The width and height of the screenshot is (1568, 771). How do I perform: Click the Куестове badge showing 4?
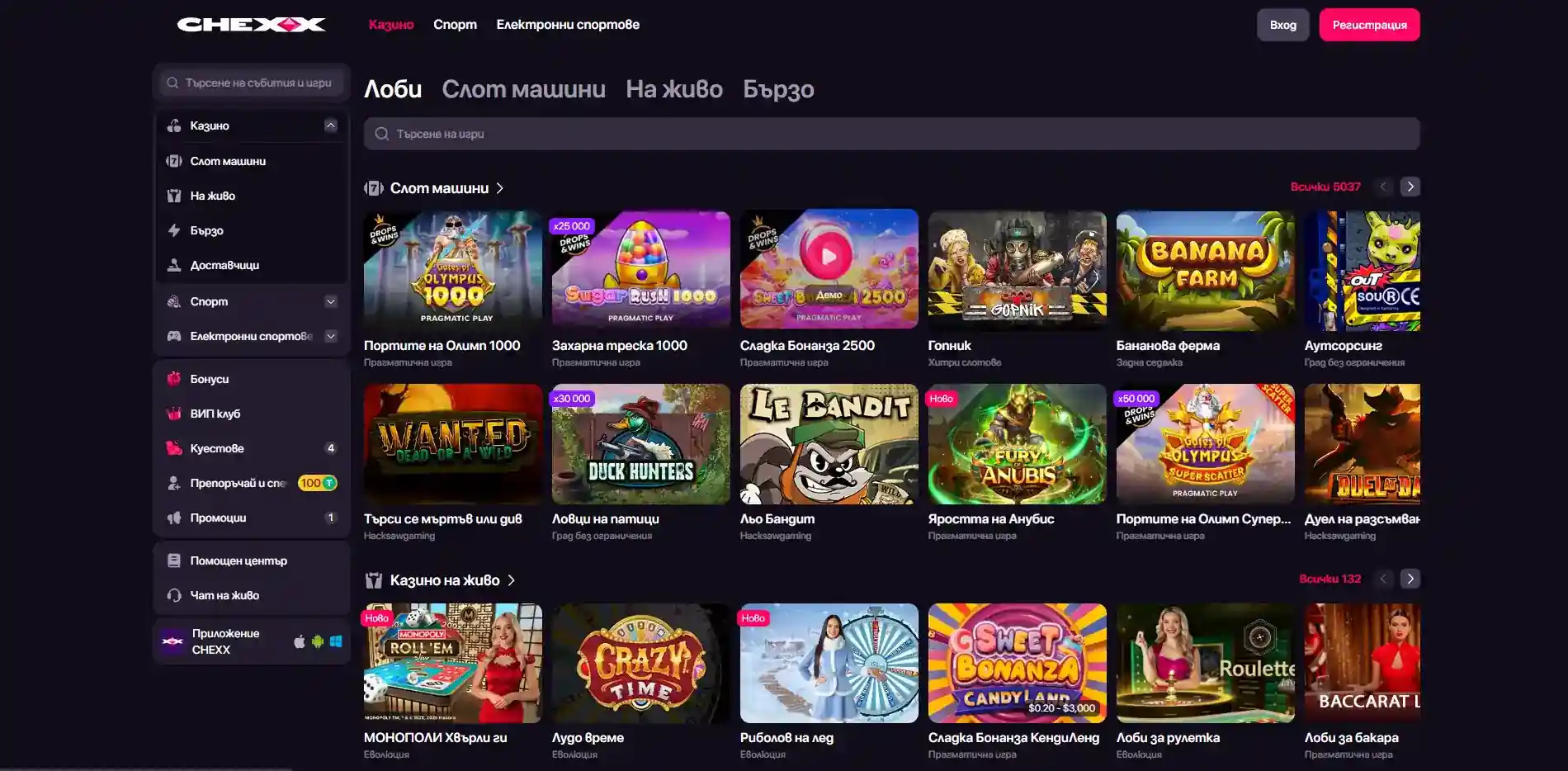(x=331, y=448)
